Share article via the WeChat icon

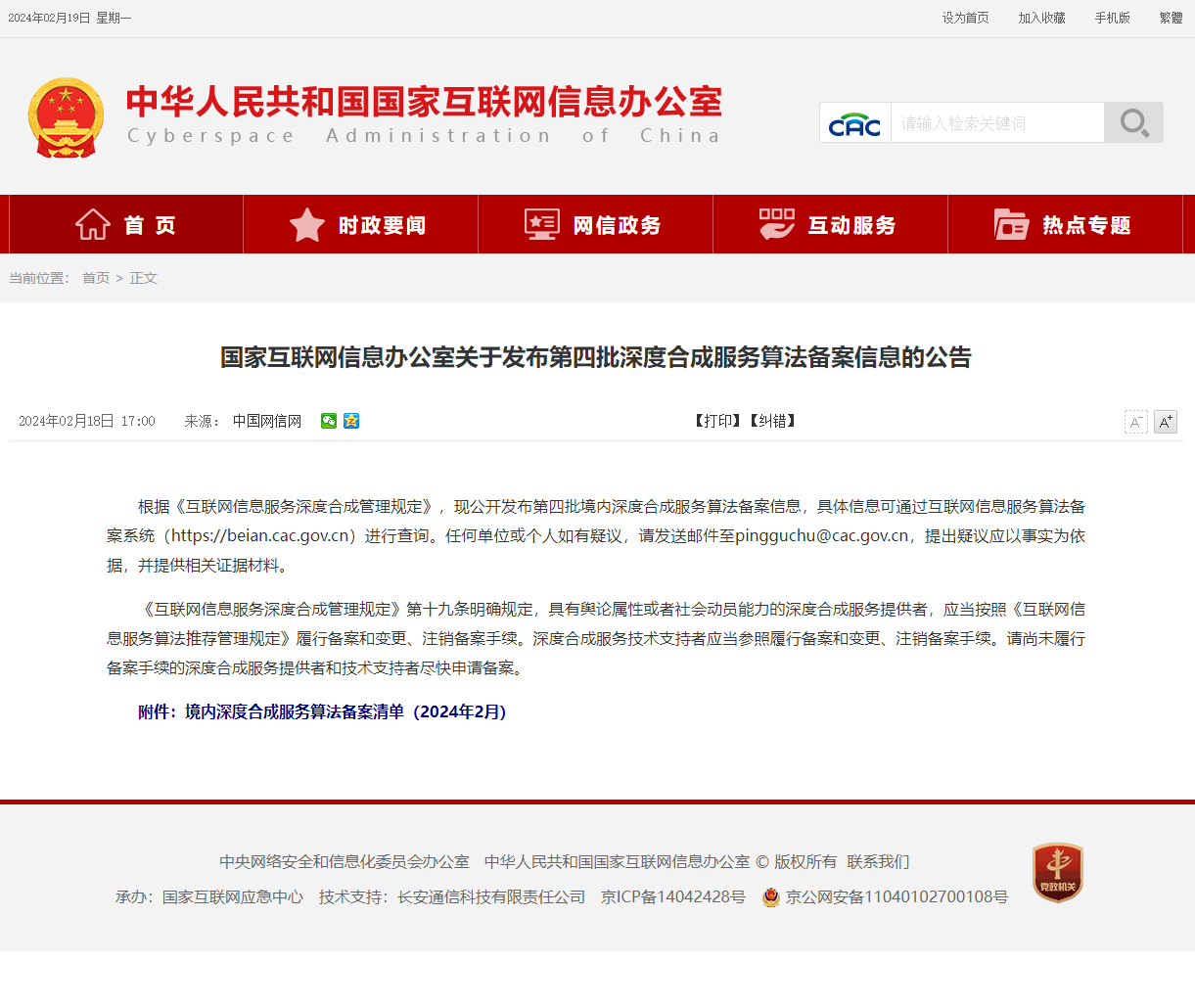329,421
